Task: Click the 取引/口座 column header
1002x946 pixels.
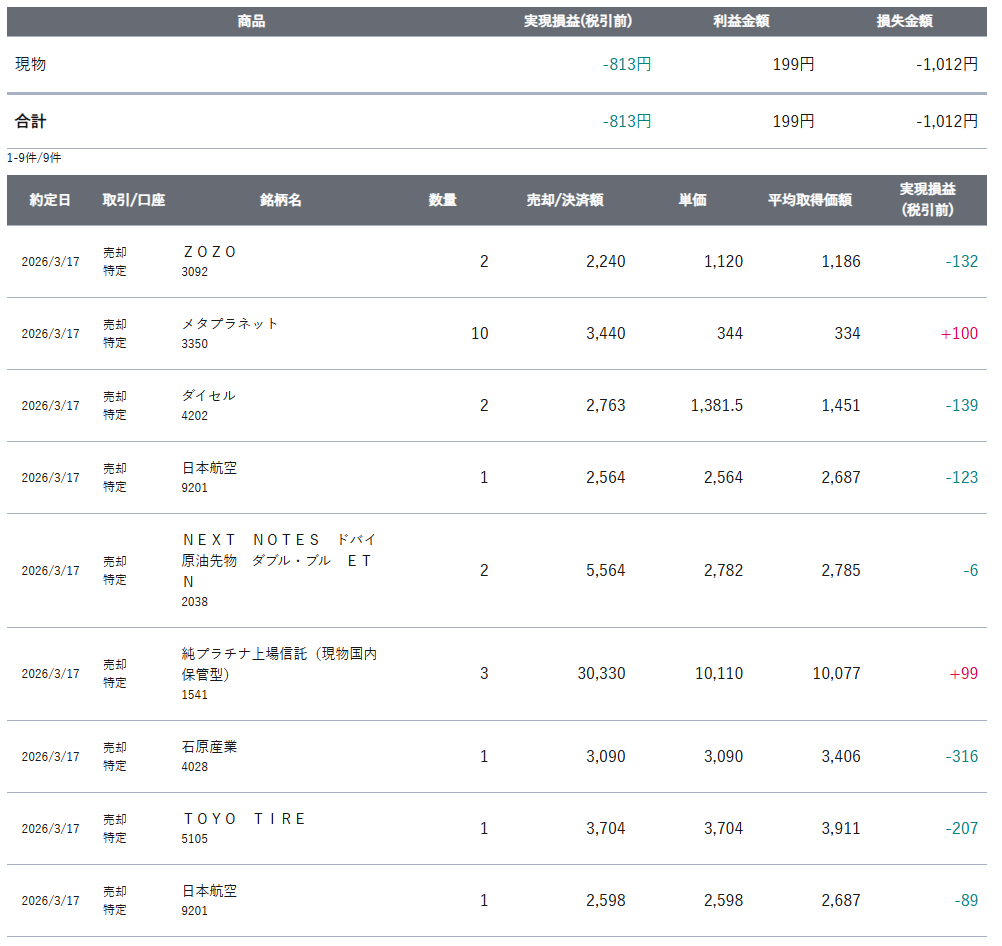Action: click(x=134, y=200)
